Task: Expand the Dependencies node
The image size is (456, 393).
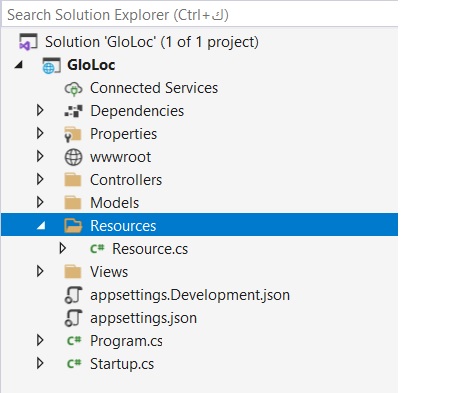Action: [x=40, y=110]
